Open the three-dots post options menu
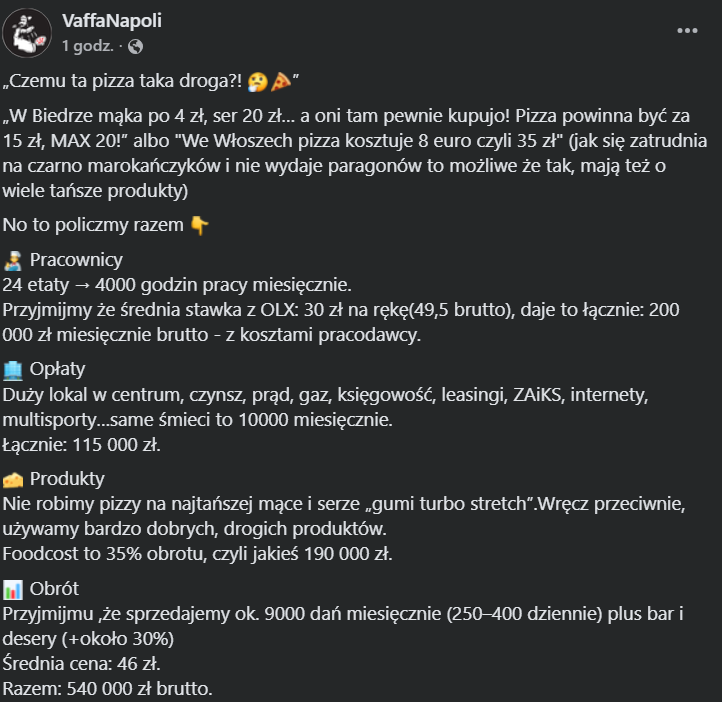722x702 pixels. click(x=687, y=30)
